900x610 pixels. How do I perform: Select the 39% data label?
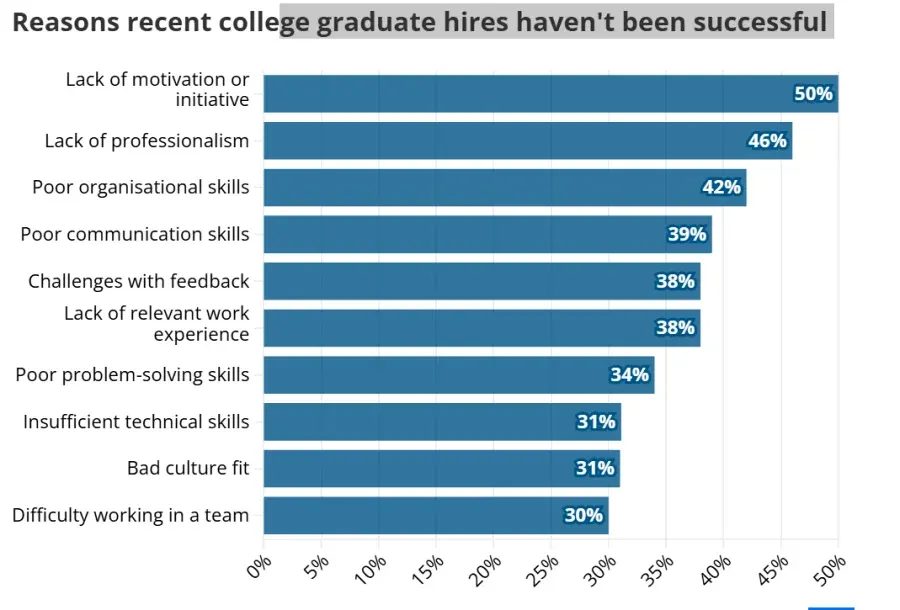(687, 235)
